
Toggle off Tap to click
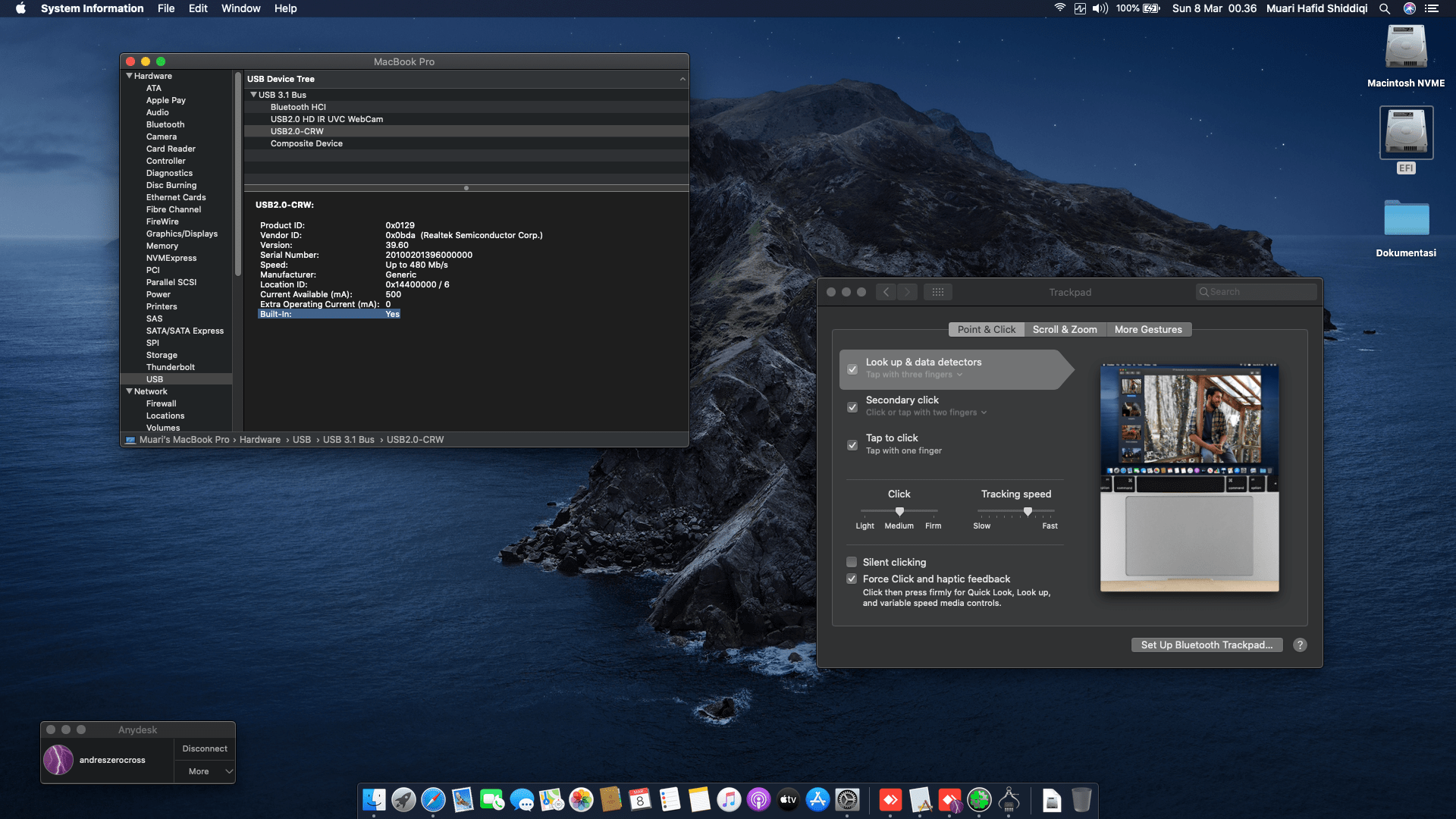coord(852,445)
